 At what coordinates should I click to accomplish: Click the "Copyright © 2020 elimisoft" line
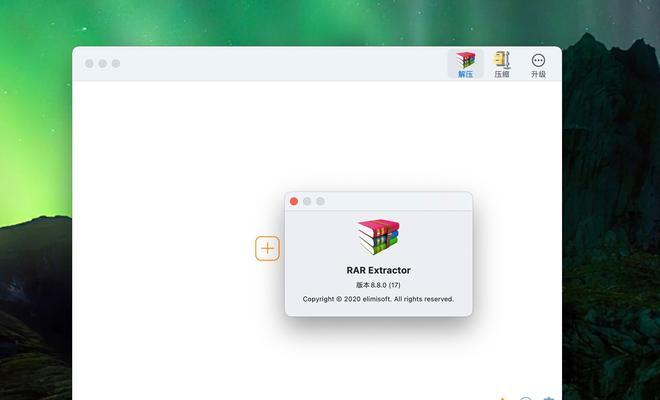click(x=378, y=299)
